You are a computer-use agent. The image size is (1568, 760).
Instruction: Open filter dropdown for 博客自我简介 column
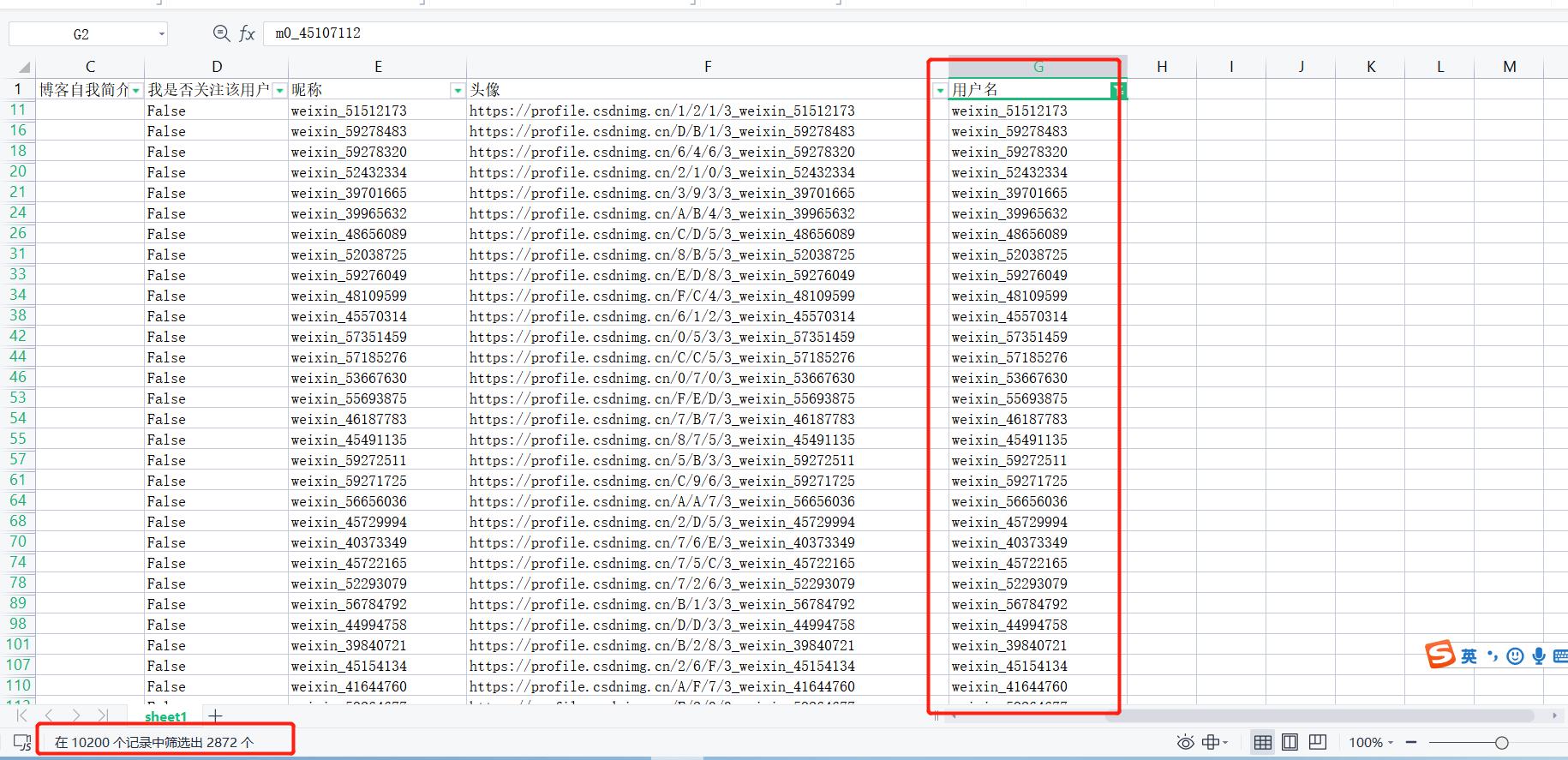click(136, 90)
